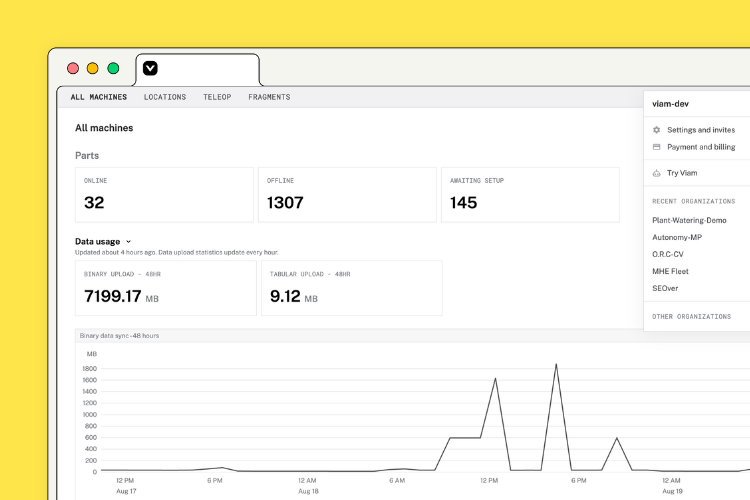The height and width of the screenshot is (500, 750).
Task: Click the 'Updated about 4 hours ago' note
Action: coord(176,252)
